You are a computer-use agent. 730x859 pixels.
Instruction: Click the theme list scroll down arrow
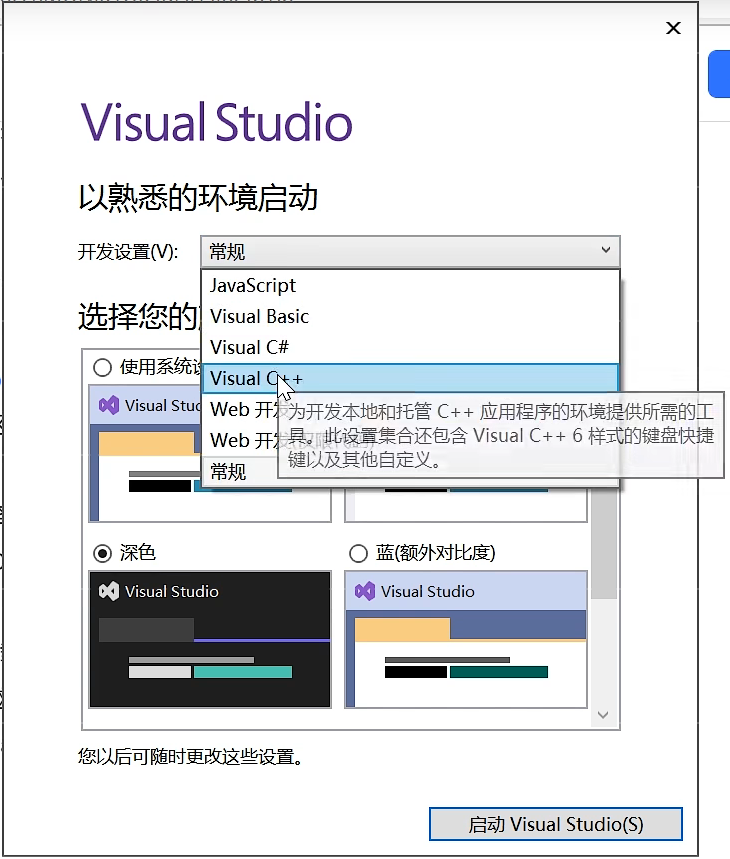point(603,715)
